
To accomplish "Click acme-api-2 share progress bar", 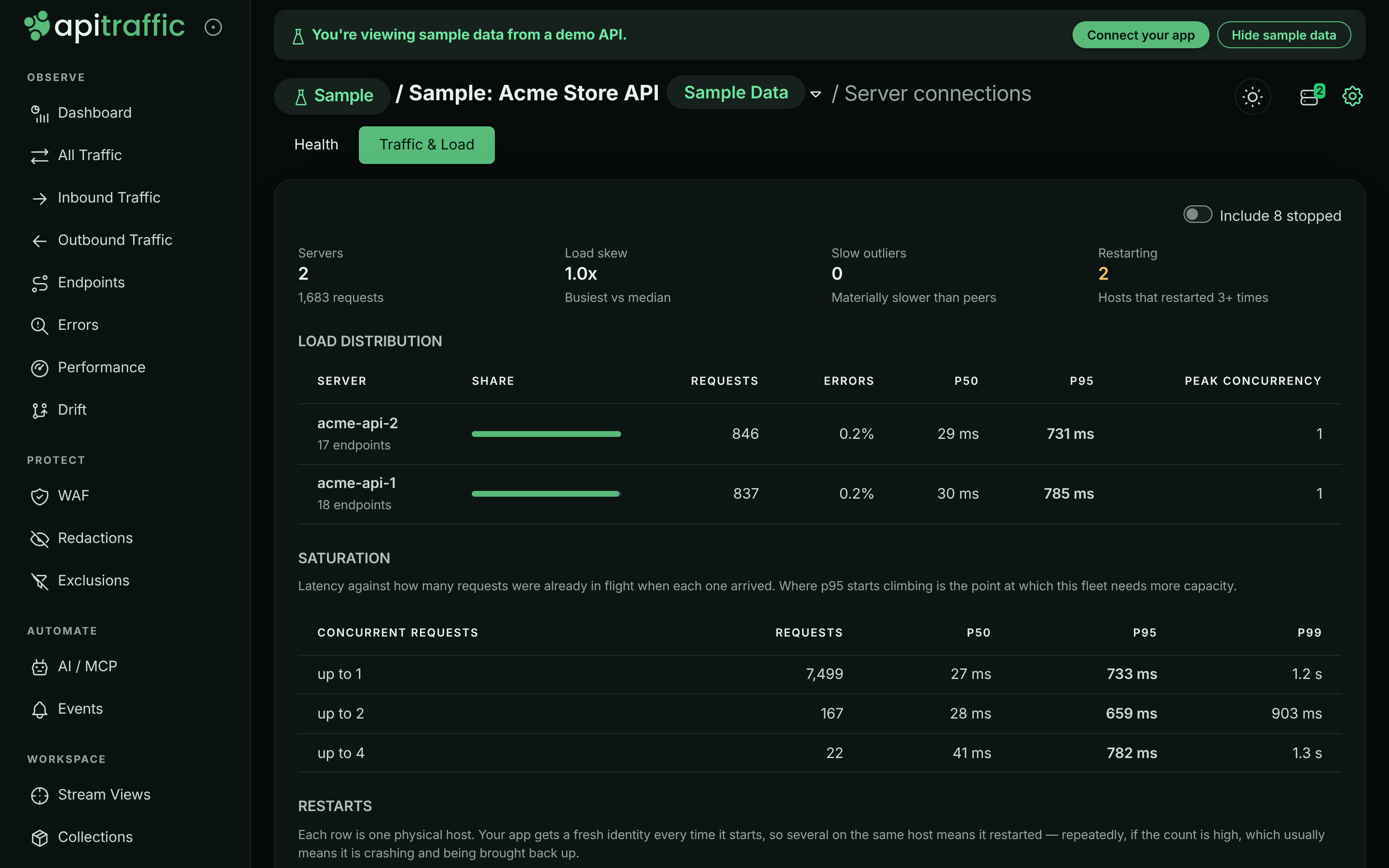I will tap(546, 434).
